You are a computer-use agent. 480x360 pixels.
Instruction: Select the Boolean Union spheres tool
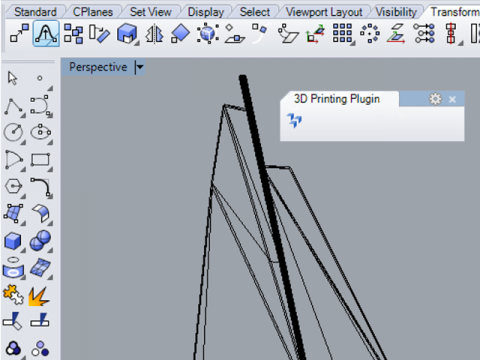coord(40,240)
